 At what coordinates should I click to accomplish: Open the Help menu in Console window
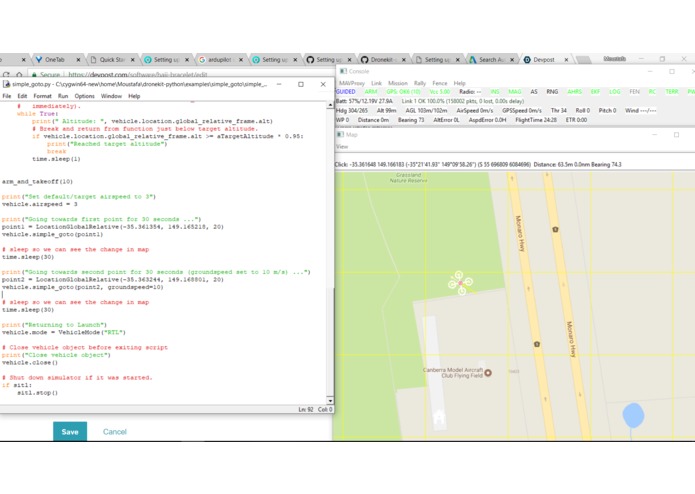(x=460, y=83)
